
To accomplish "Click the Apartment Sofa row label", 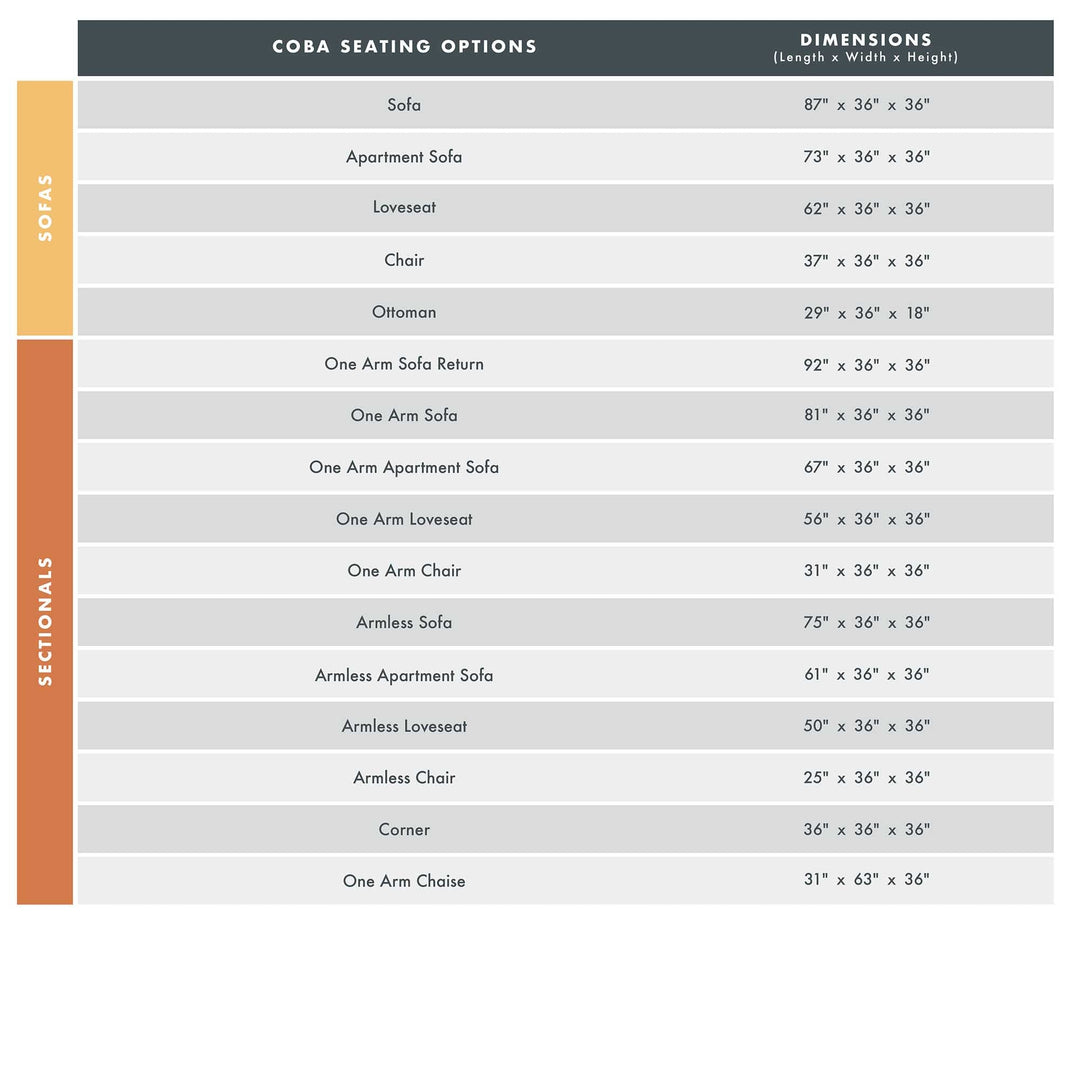I will (404, 157).
